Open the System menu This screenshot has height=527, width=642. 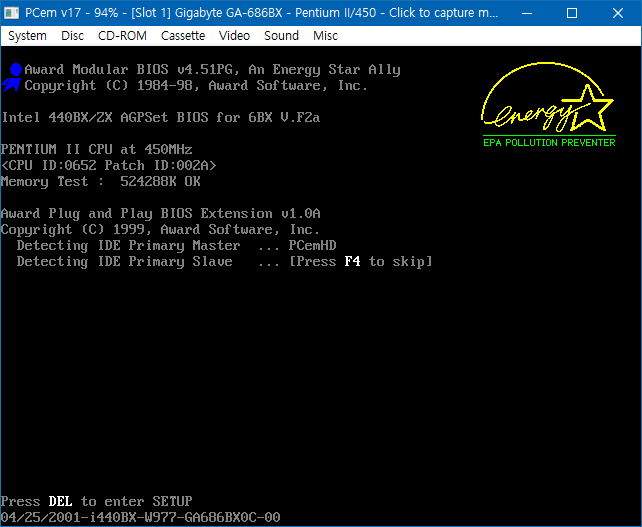tap(27, 36)
